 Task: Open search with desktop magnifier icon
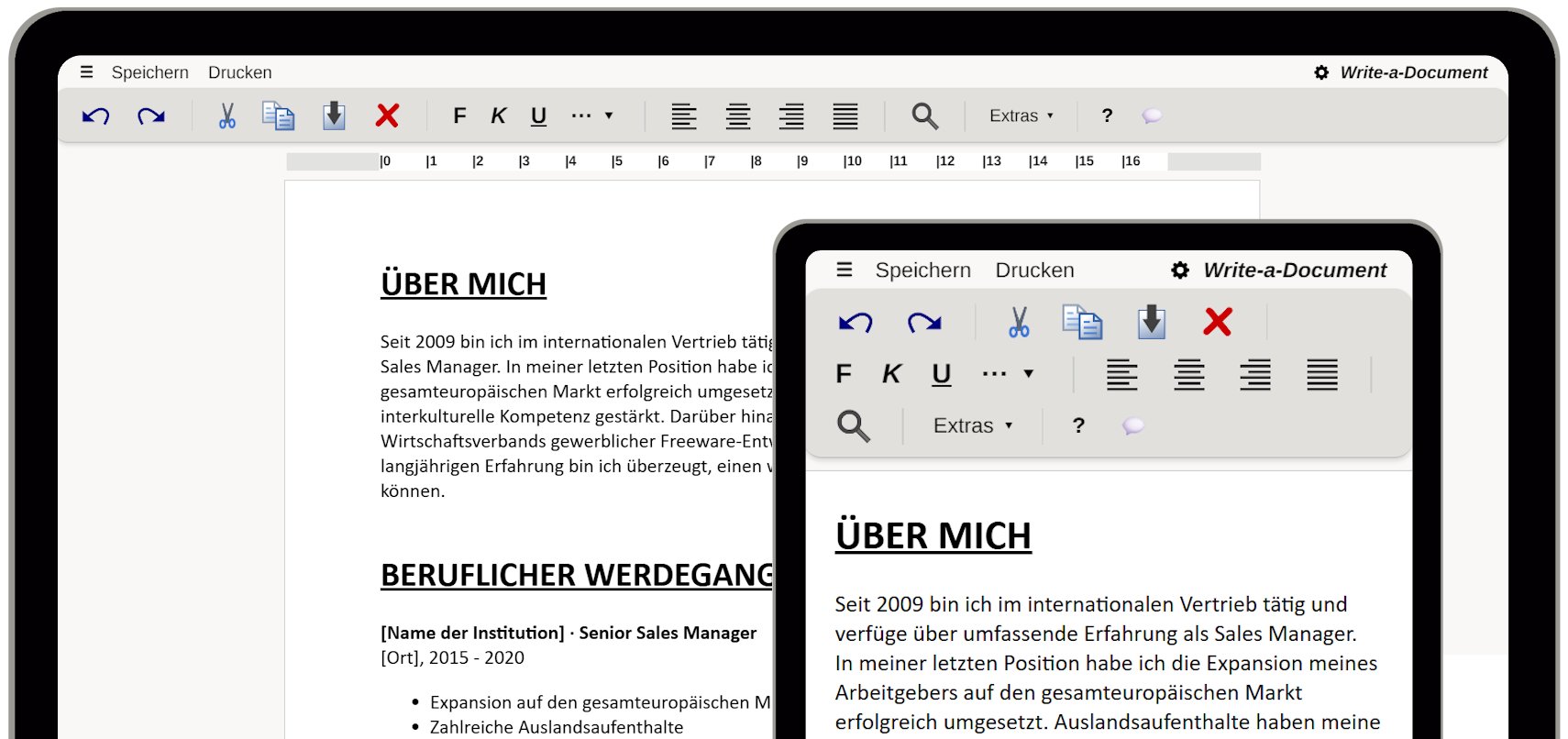click(x=924, y=116)
